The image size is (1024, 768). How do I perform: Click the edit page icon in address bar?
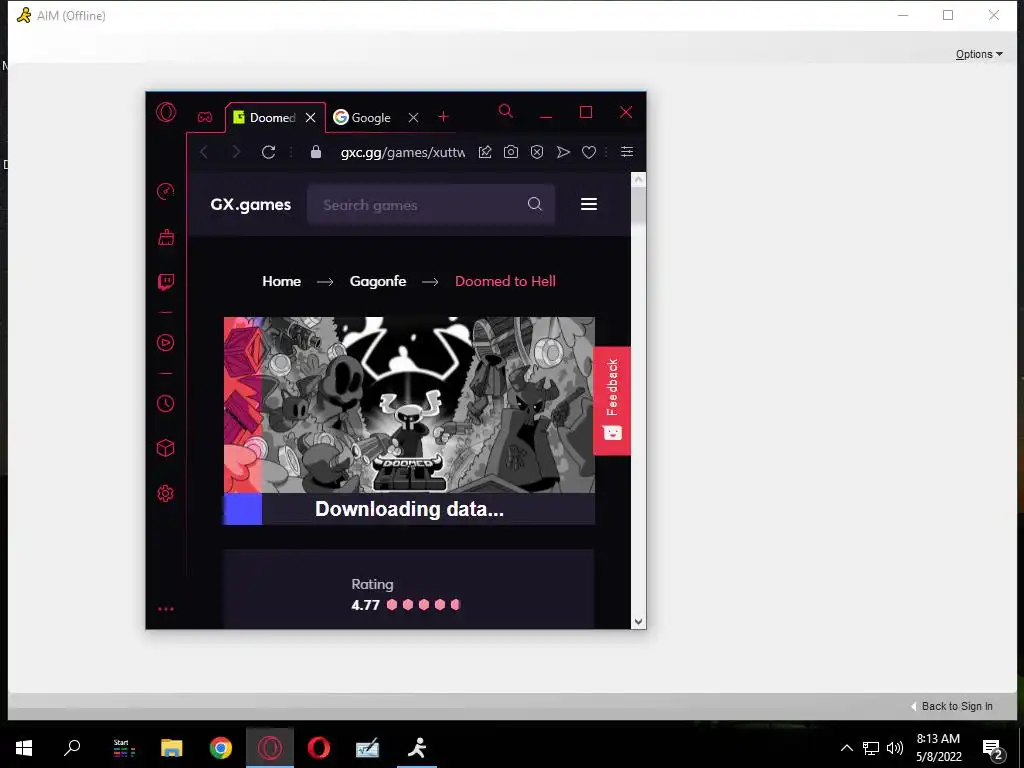click(485, 152)
